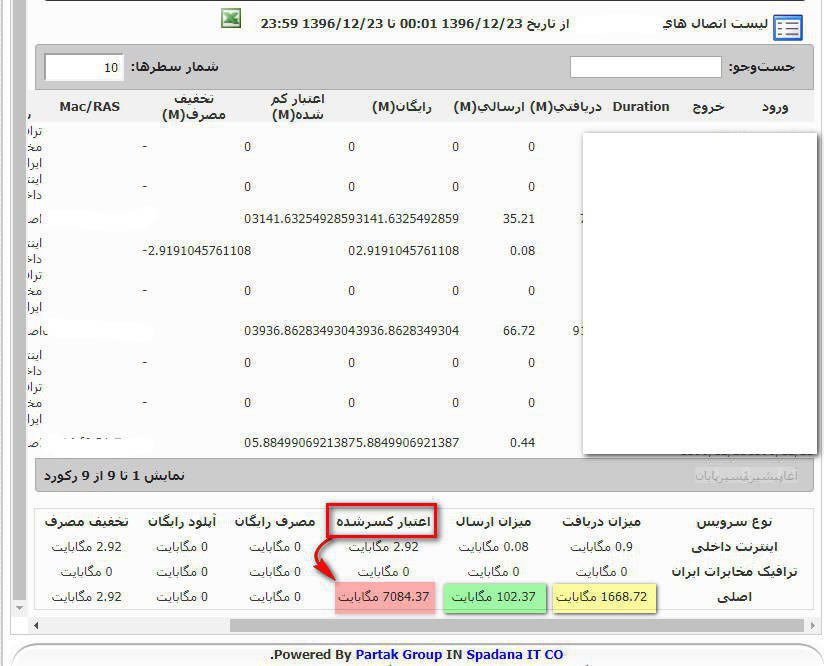Sort by the Duration column header

[x=640, y=107]
